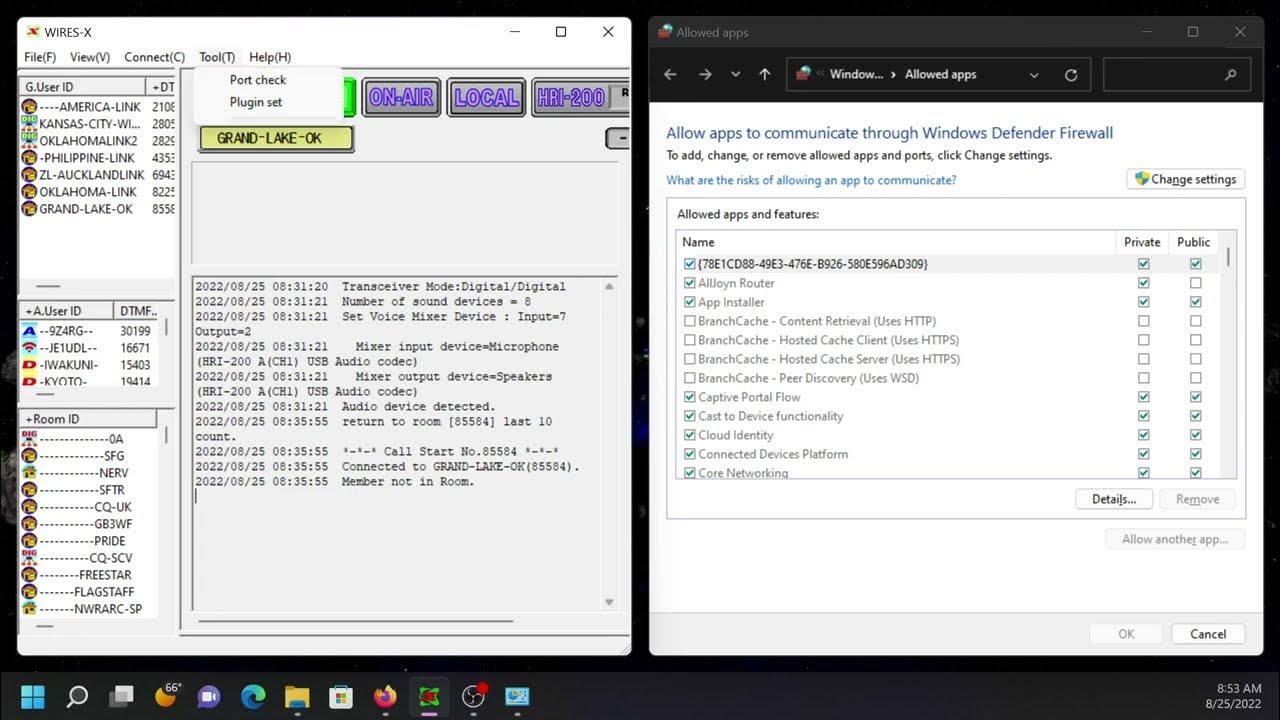This screenshot has width=1280, height=720.
Task: Click the GRAND-LAKE-OK connected room button
Action: coord(276,138)
